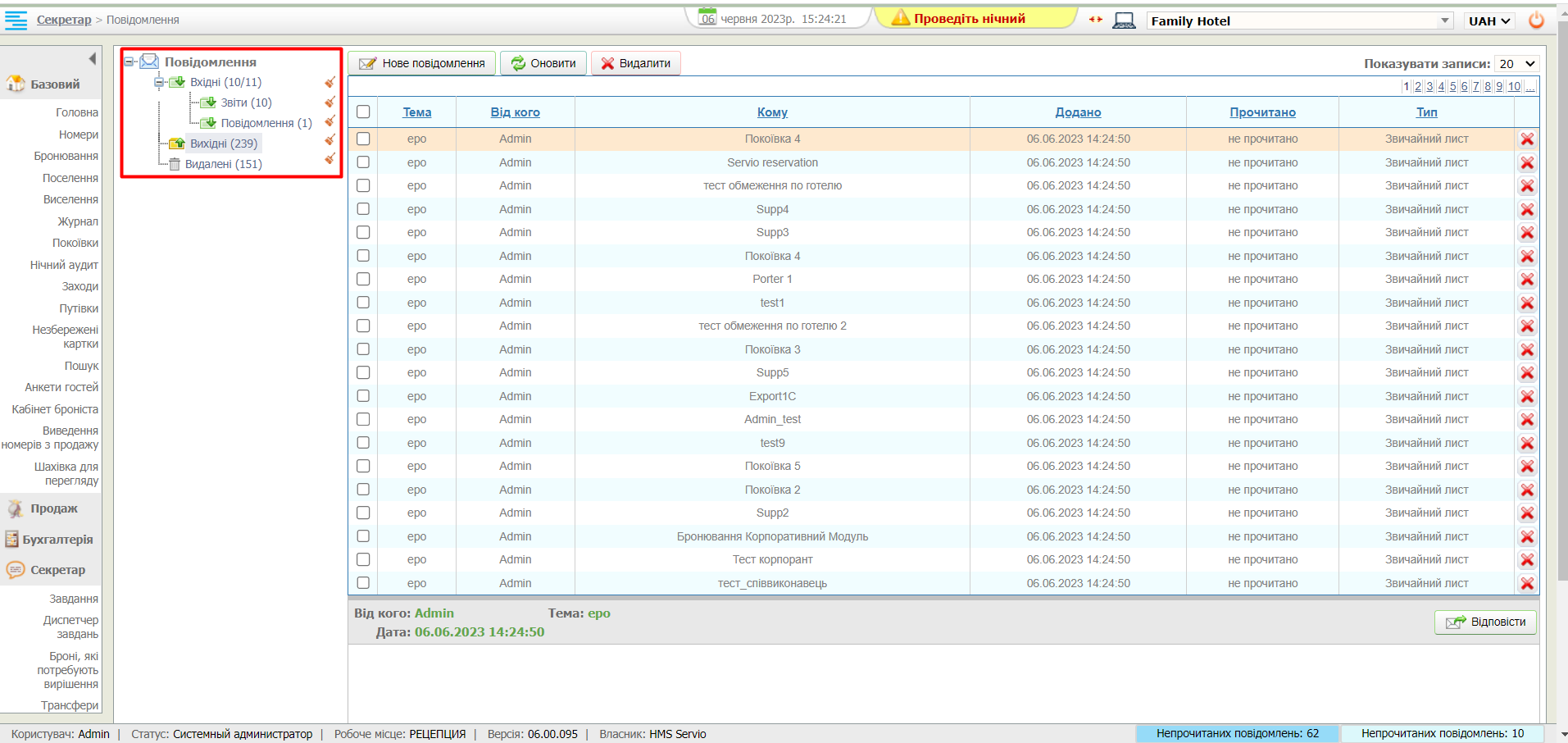This screenshot has height=743, width=1568.
Task: Delete the Servio reservation message row
Action: (1526, 163)
